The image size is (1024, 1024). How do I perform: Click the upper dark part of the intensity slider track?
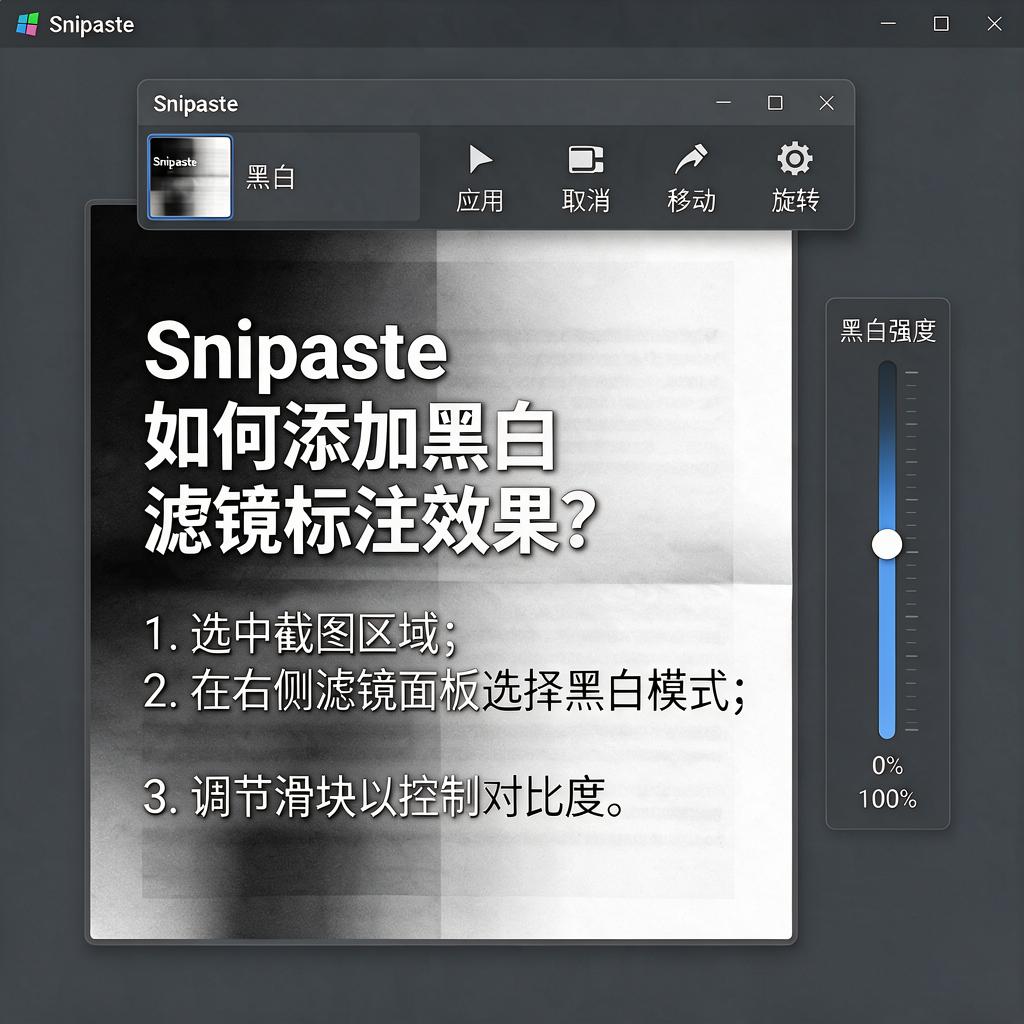[887, 444]
